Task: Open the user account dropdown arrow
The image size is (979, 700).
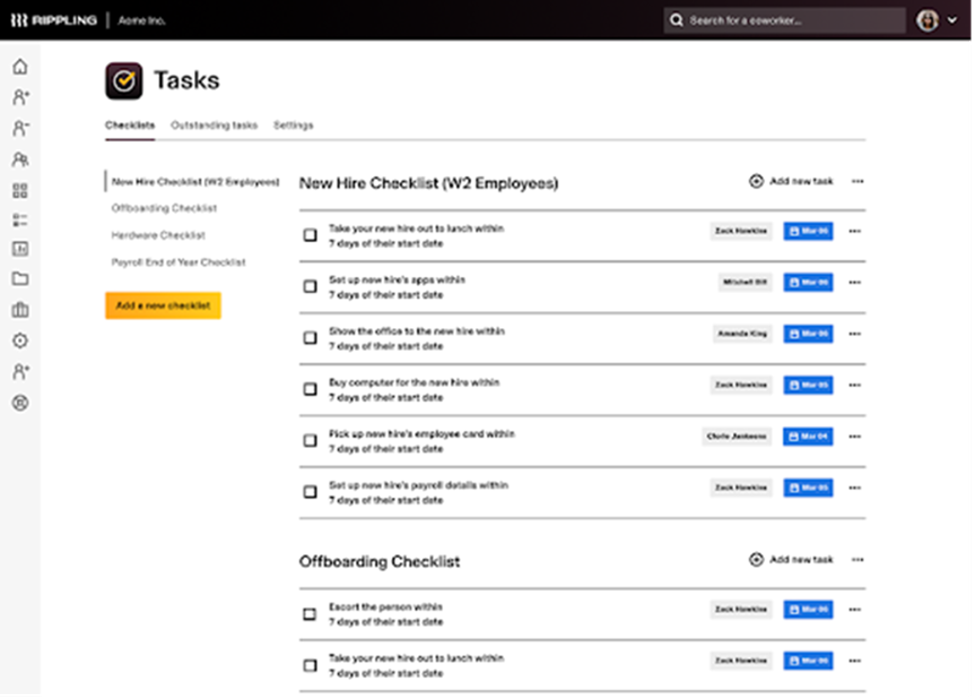Action: (x=953, y=20)
